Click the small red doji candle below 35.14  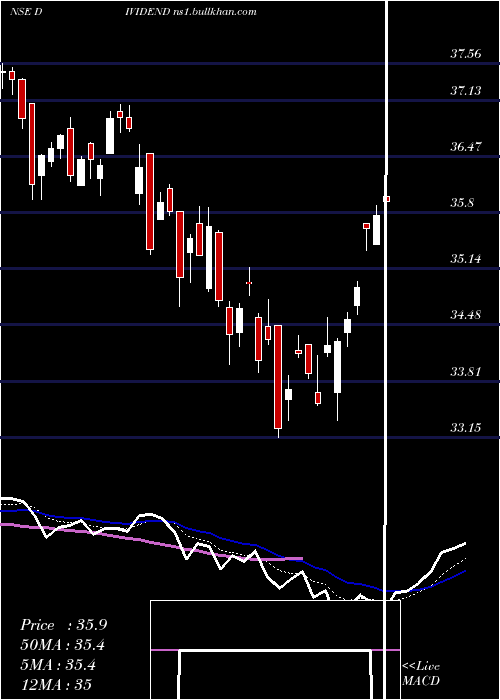(249, 283)
